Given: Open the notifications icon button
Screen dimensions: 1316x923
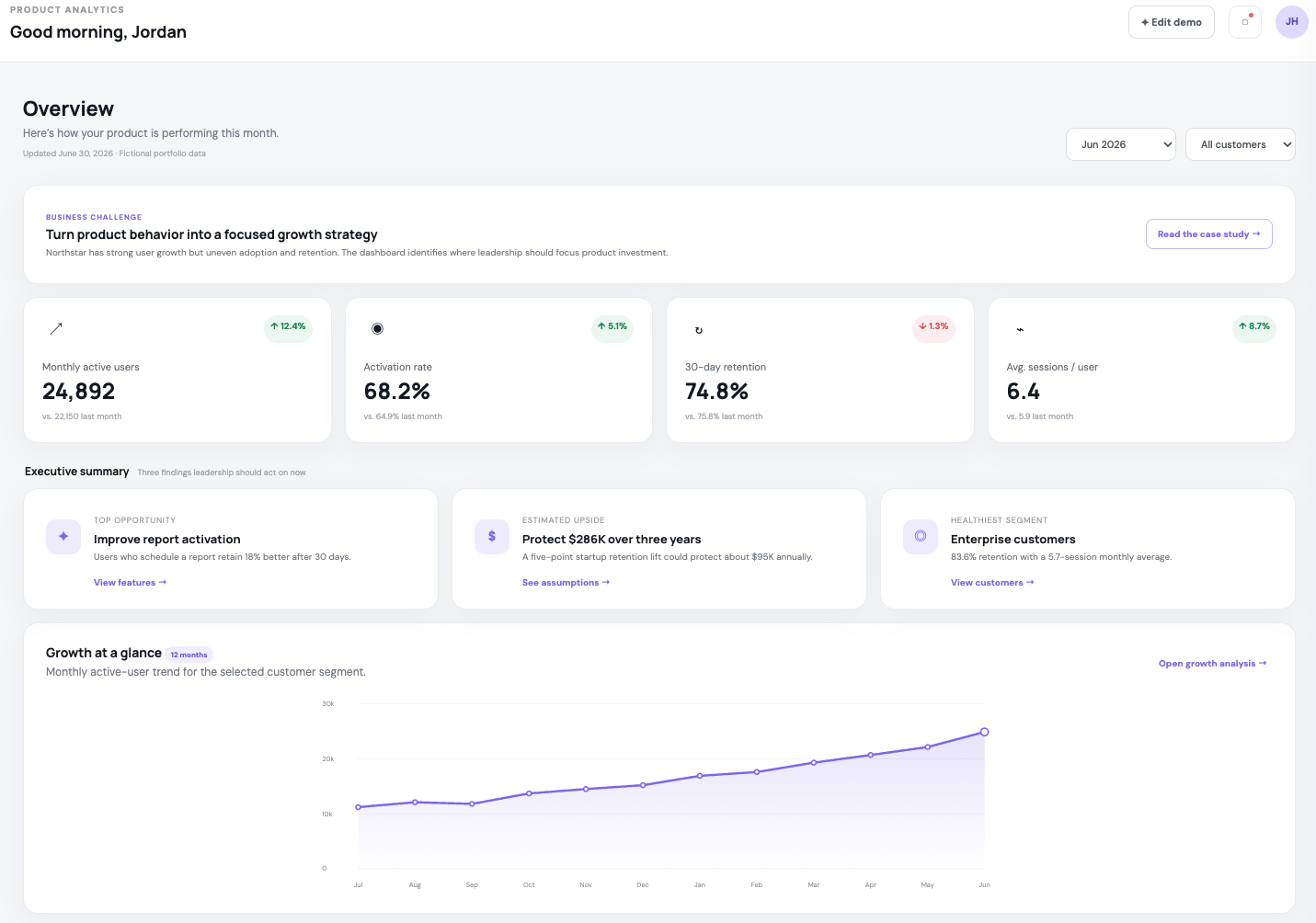Looking at the screenshot, I should tap(1245, 22).
